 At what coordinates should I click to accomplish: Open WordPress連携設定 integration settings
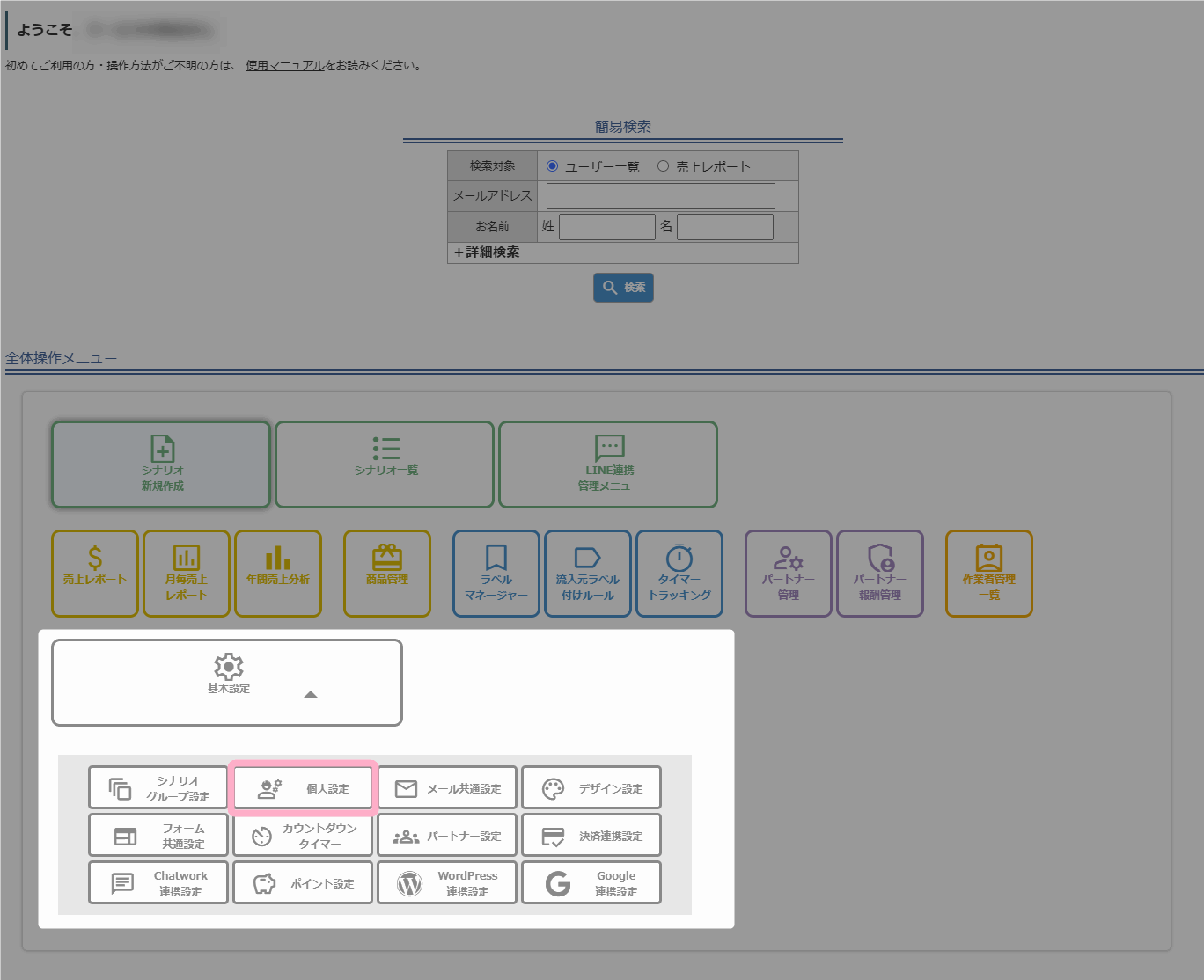pos(446,881)
